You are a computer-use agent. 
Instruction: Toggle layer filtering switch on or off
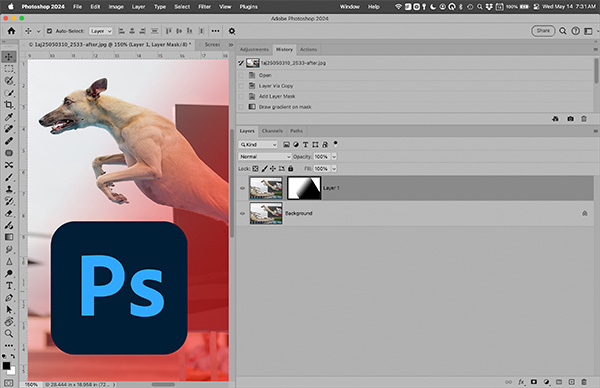point(336,144)
